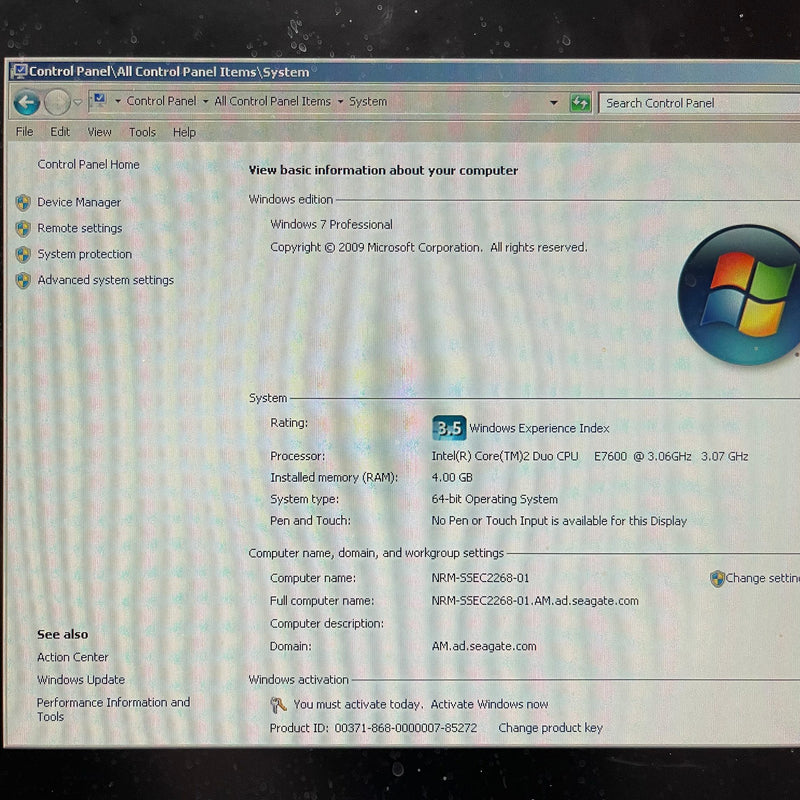Click the Change product key link
800x800 pixels.
pos(551,728)
